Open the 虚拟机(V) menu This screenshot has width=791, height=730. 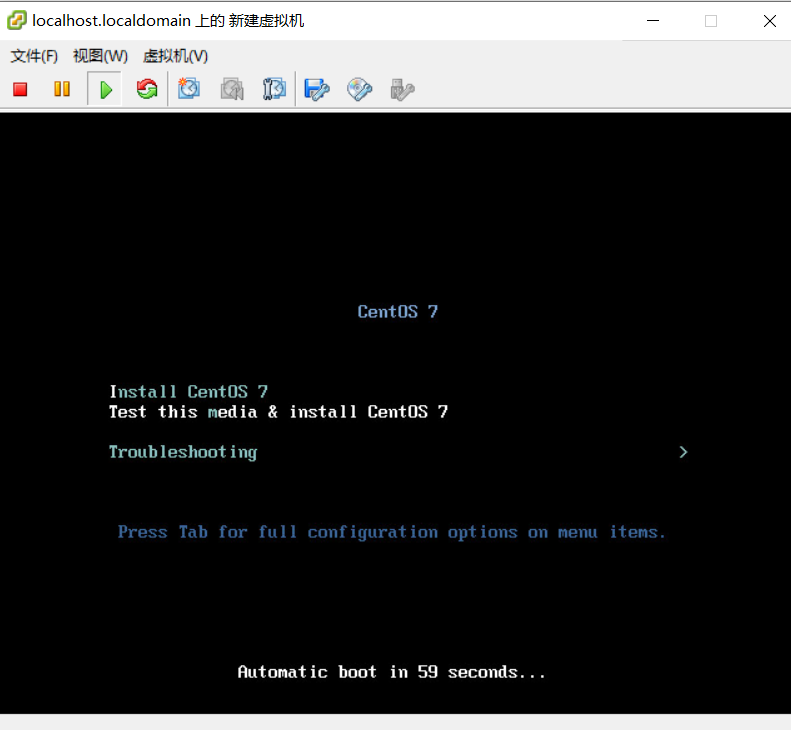175,56
